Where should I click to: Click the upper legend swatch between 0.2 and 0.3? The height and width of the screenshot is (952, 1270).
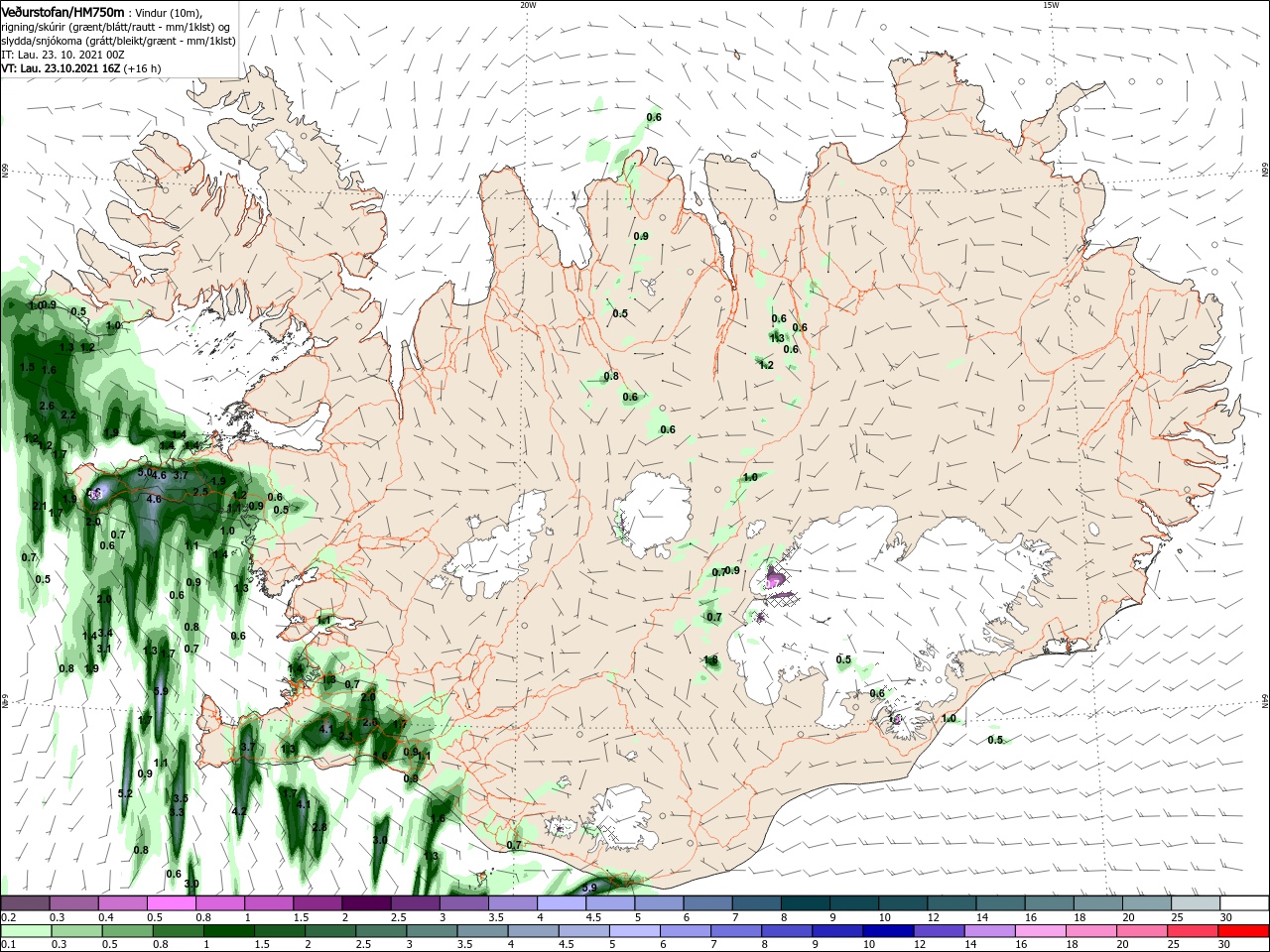(25, 903)
